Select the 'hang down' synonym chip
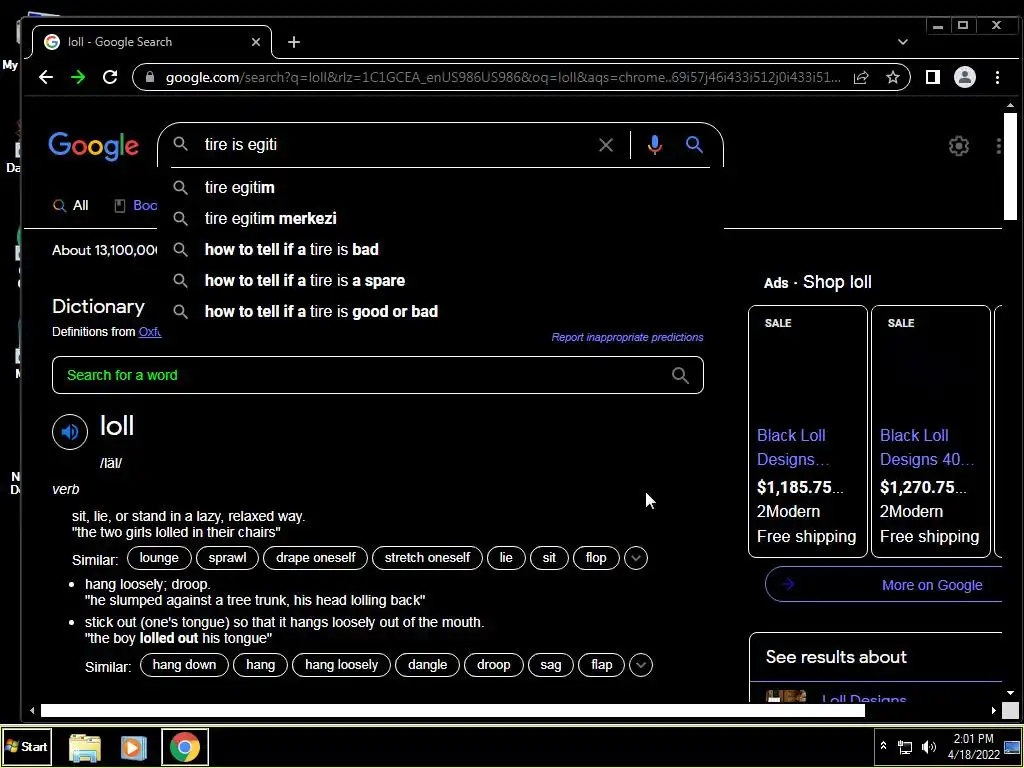Image resolution: width=1024 pixels, height=768 pixels. coord(184,665)
